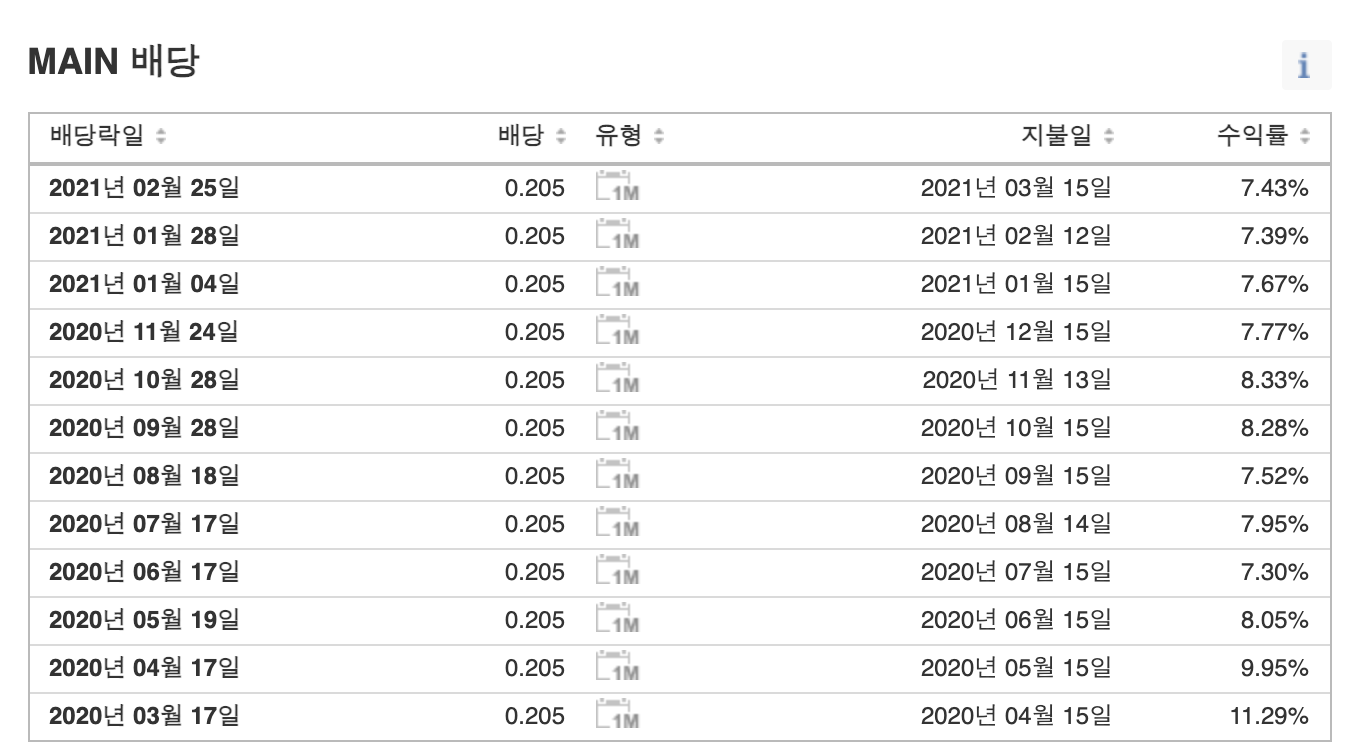Select ex-date 2020년 05월 19일
Image resolution: width=1350 pixels, height=754 pixels.
point(144,620)
